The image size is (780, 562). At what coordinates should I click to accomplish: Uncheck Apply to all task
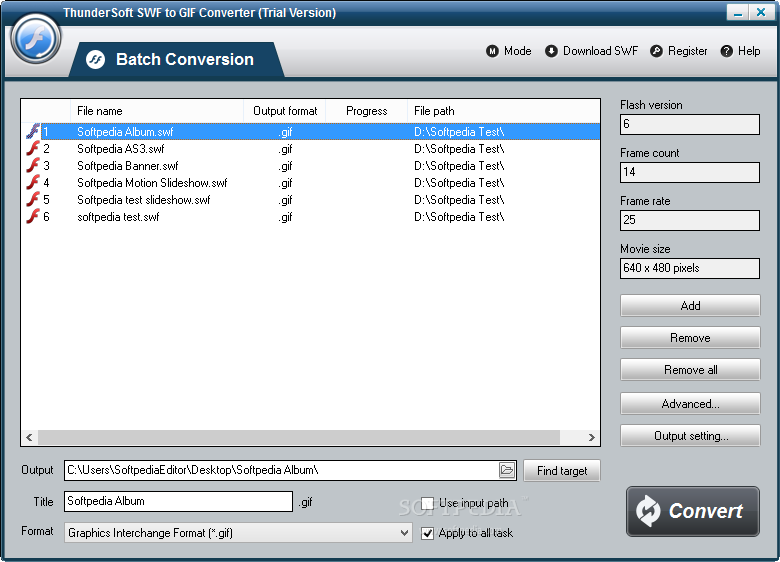pos(427,534)
